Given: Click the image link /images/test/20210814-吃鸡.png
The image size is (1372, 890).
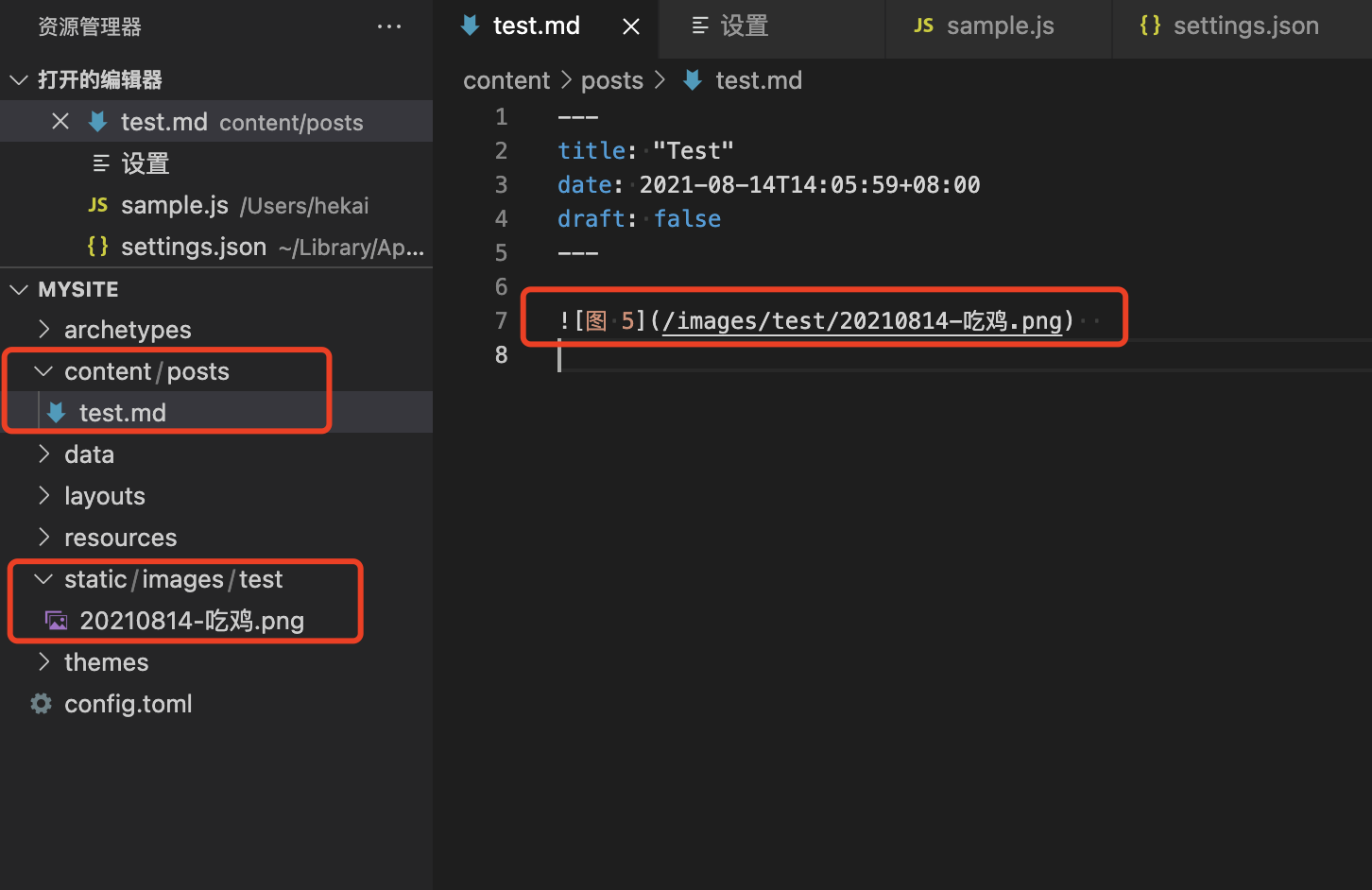Looking at the screenshot, I should tap(862, 320).
